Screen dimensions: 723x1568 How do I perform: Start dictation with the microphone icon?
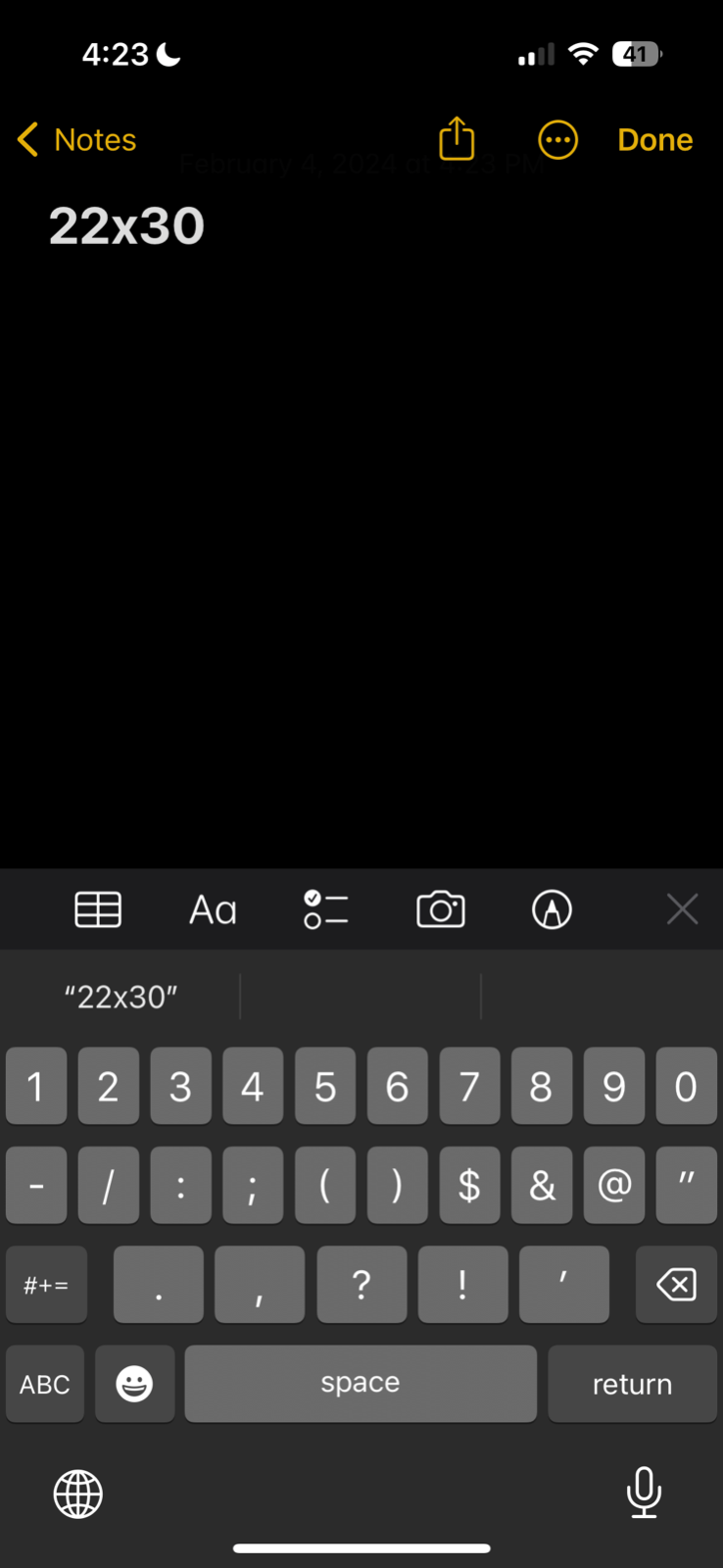644,1493
